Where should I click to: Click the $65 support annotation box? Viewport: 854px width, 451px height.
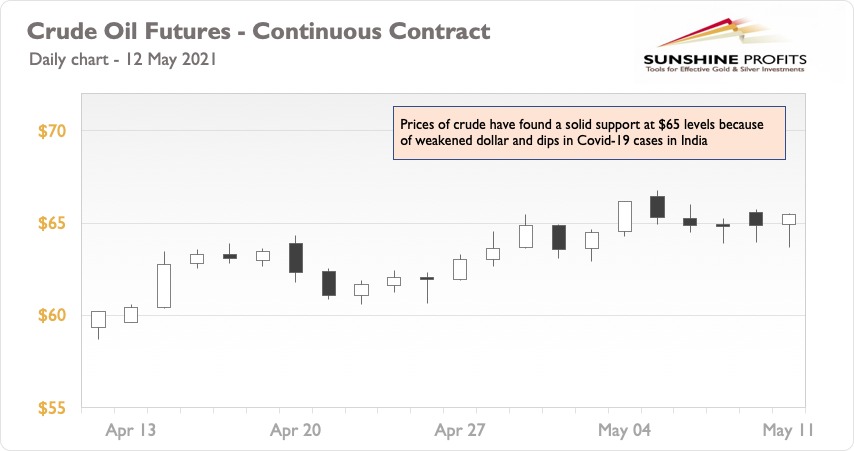589,133
